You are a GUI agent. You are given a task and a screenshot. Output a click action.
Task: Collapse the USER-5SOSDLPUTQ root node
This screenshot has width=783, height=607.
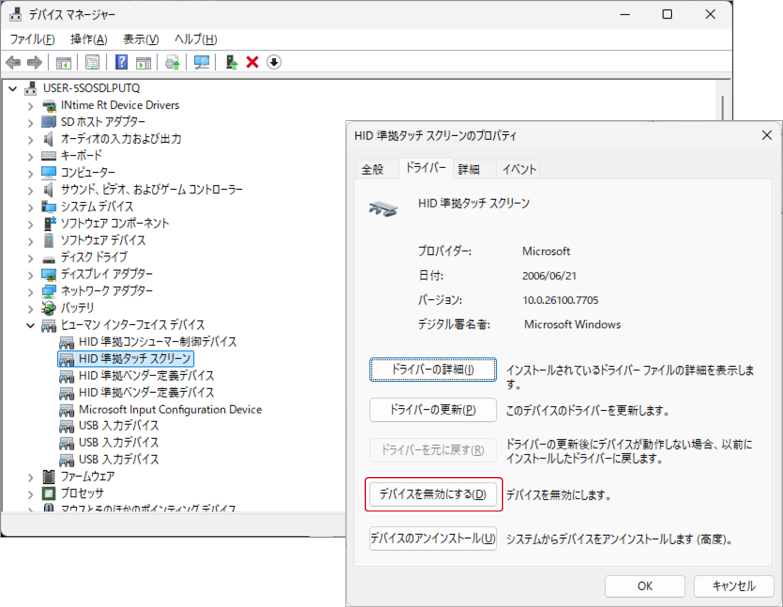[13, 89]
